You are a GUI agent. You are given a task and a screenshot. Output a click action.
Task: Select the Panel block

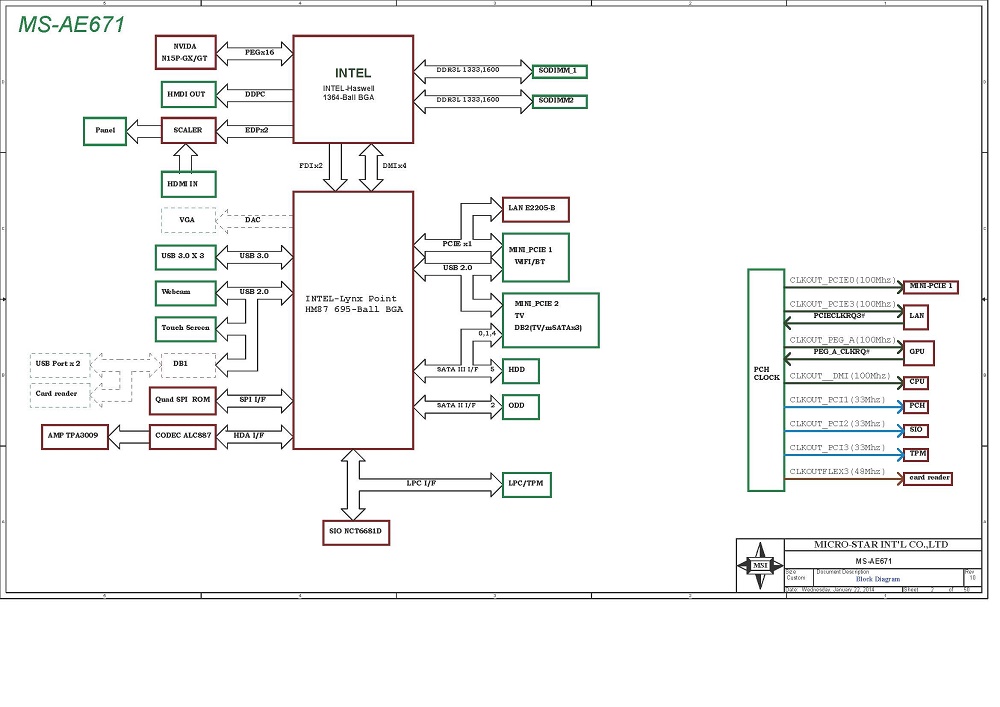[x=105, y=131]
